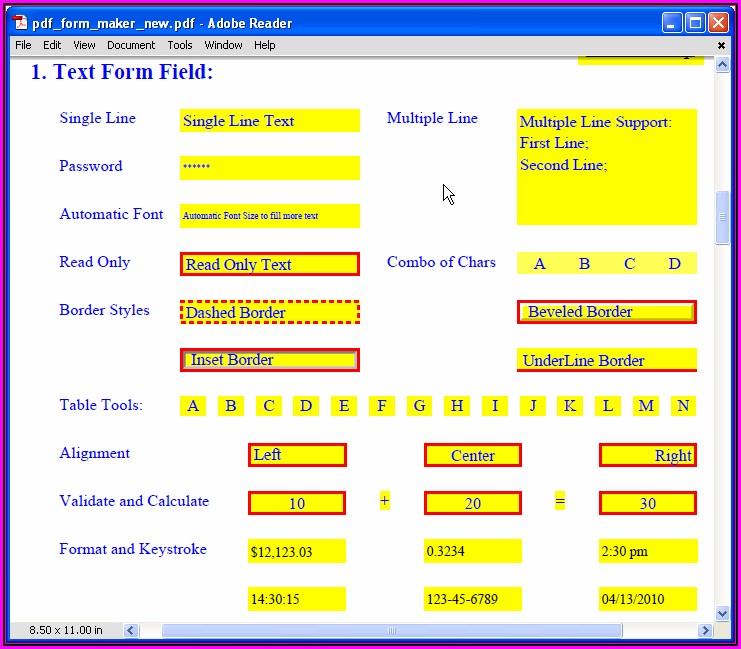Viewport: 741px width, 649px height.
Task: Open the File menu
Action: click(x=23, y=45)
